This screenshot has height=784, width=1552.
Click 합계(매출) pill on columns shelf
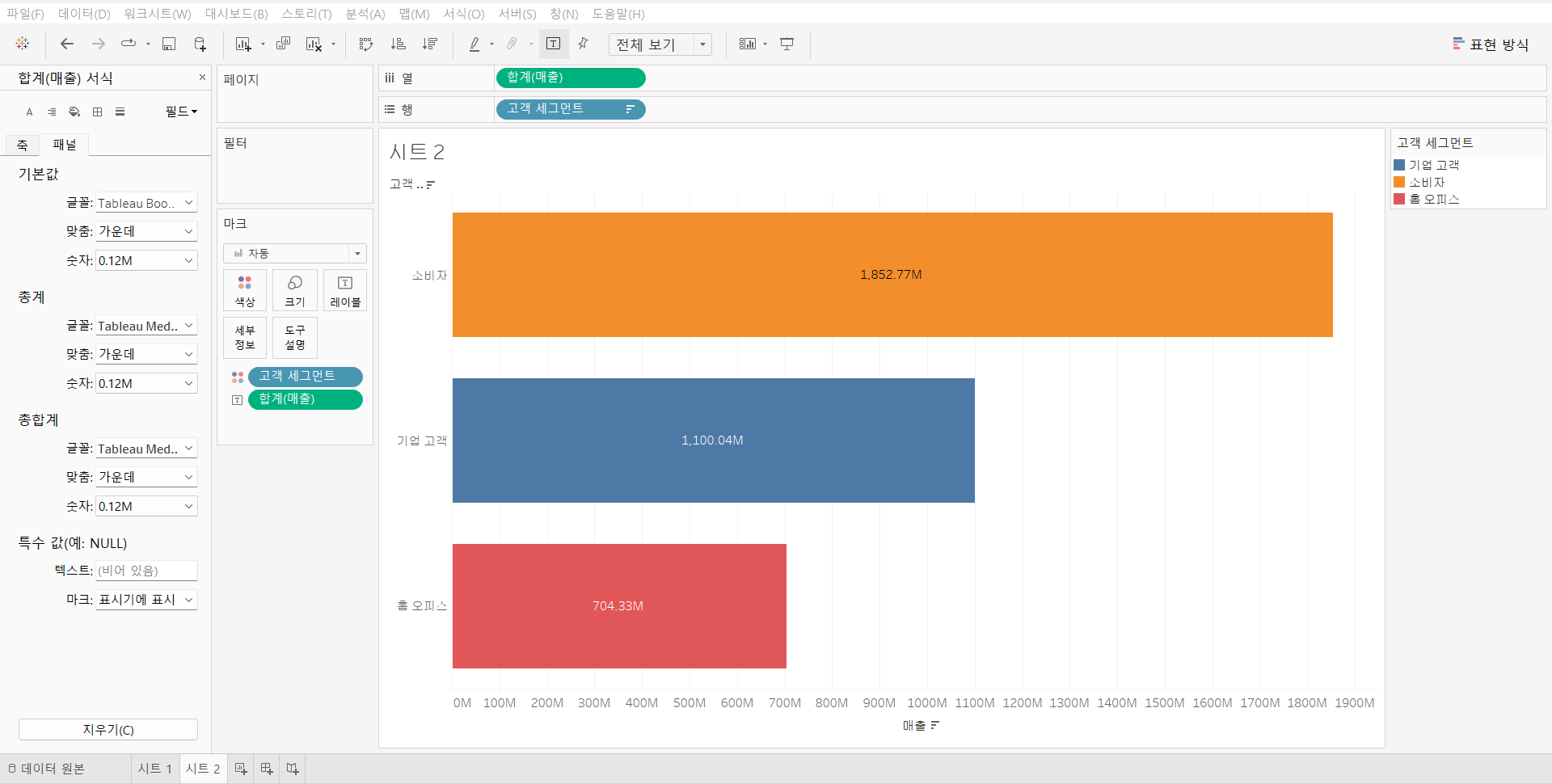click(570, 78)
